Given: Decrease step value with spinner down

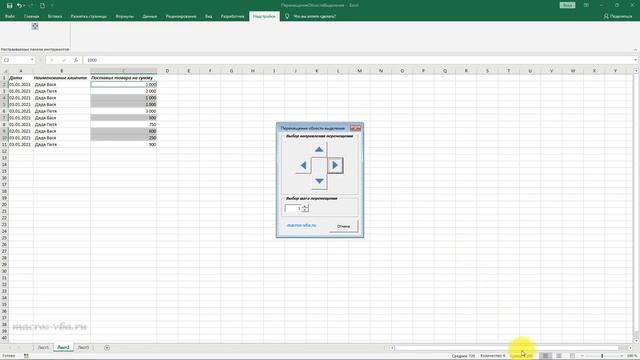Looking at the screenshot, I should (305, 211).
